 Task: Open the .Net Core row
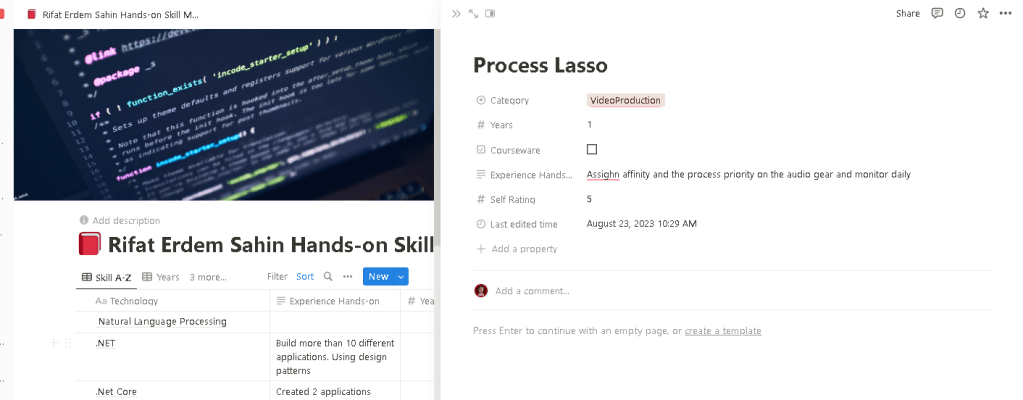115,392
